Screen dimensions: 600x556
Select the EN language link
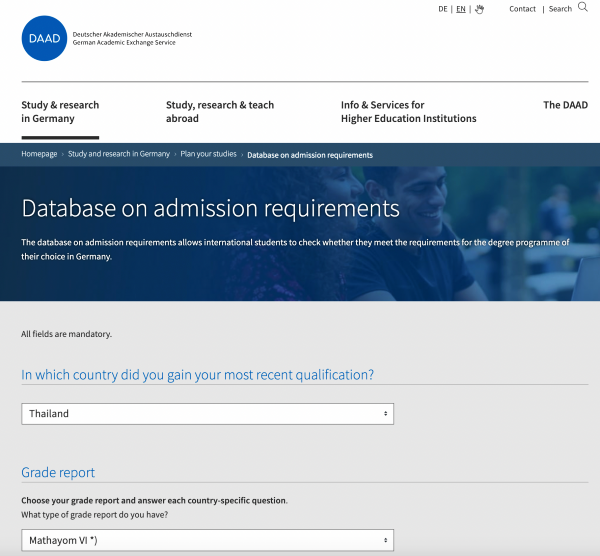(x=460, y=9)
